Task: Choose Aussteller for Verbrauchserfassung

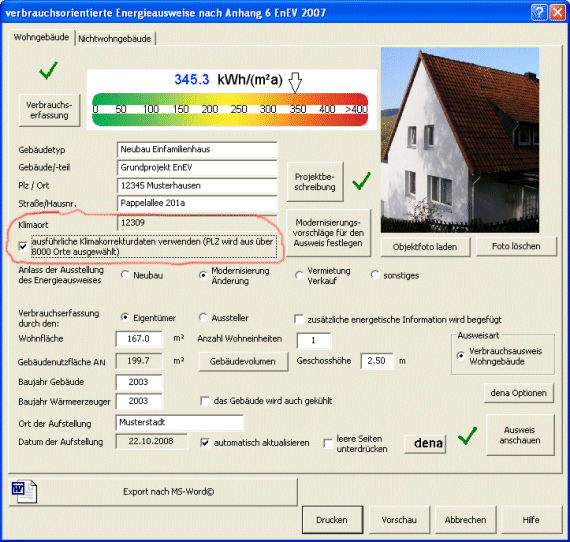Action: pos(203,317)
